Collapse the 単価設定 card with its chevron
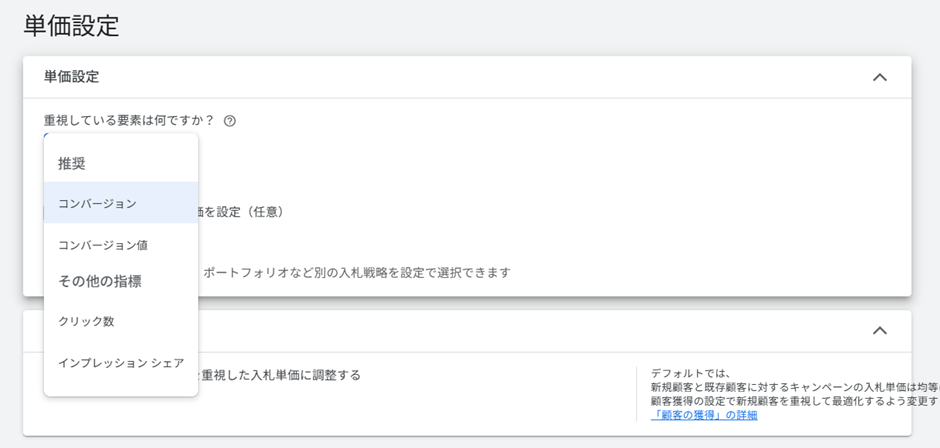Image resolution: width=940 pixels, height=448 pixels. pyautogui.click(x=879, y=77)
